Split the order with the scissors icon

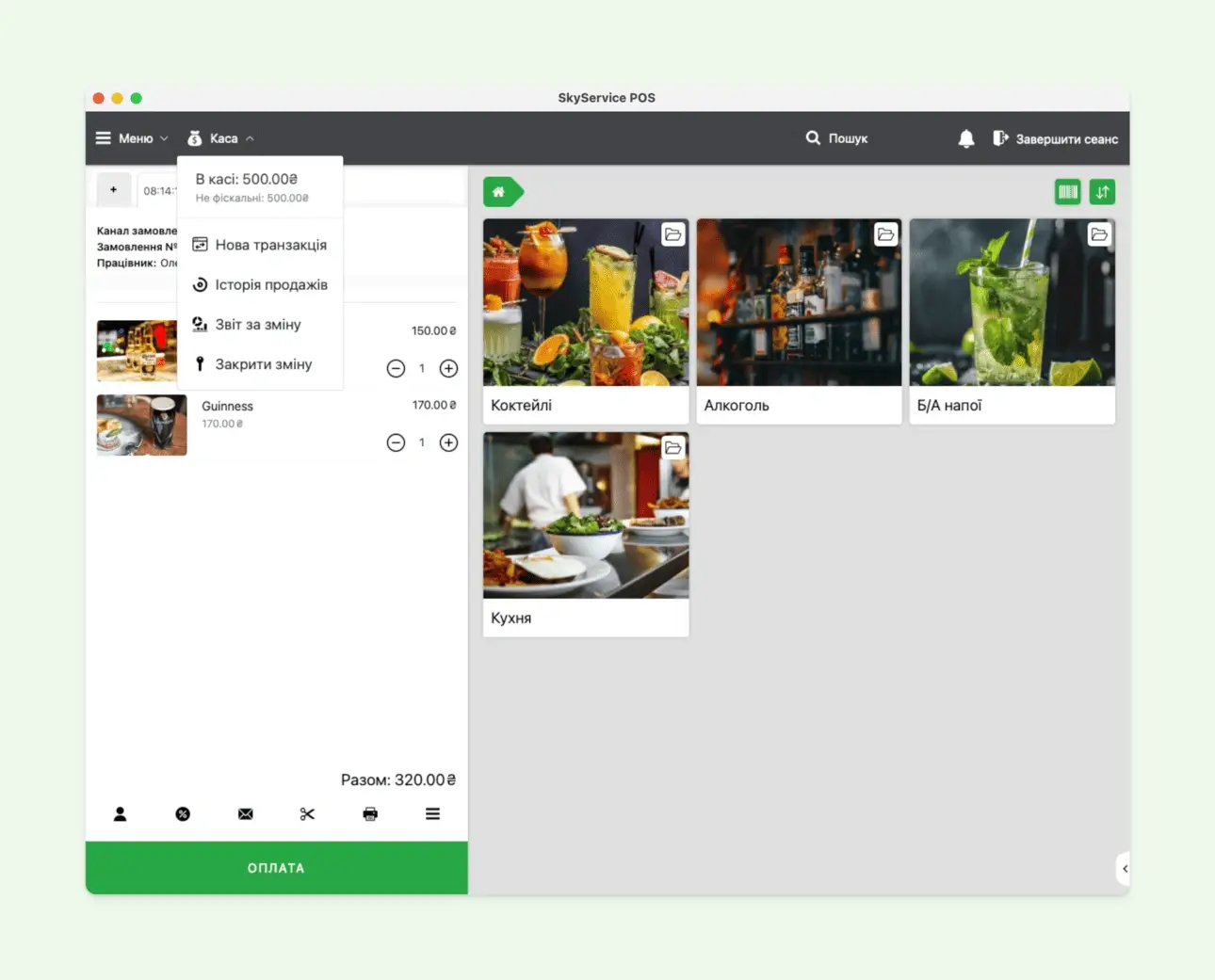tap(307, 814)
